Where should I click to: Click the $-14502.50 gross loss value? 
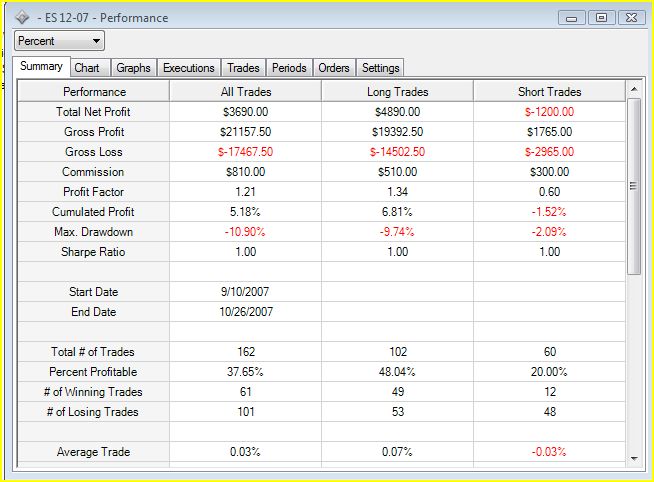tap(397, 152)
